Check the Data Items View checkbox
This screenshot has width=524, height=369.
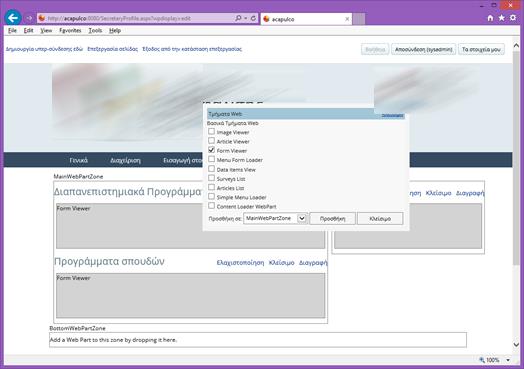pyautogui.click(x=212, y=169)
